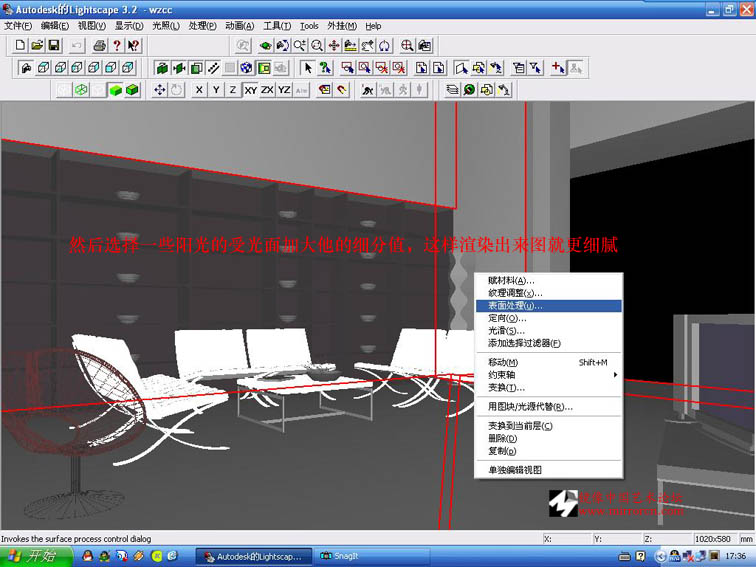Choose 赋材料(A)... from the context menu
The image size is (756, 567).
click(549, 280)
